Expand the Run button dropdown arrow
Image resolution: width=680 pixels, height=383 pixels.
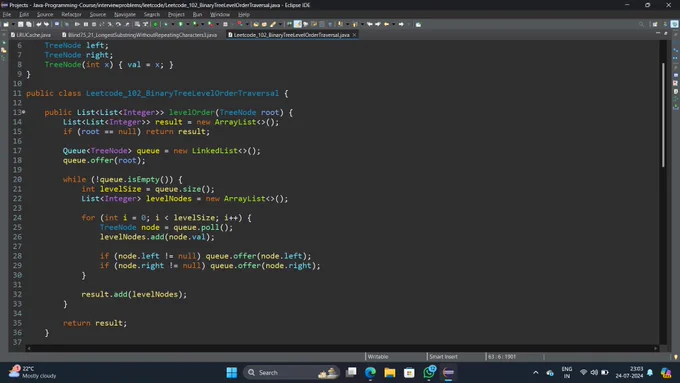(x=187, y=24)
